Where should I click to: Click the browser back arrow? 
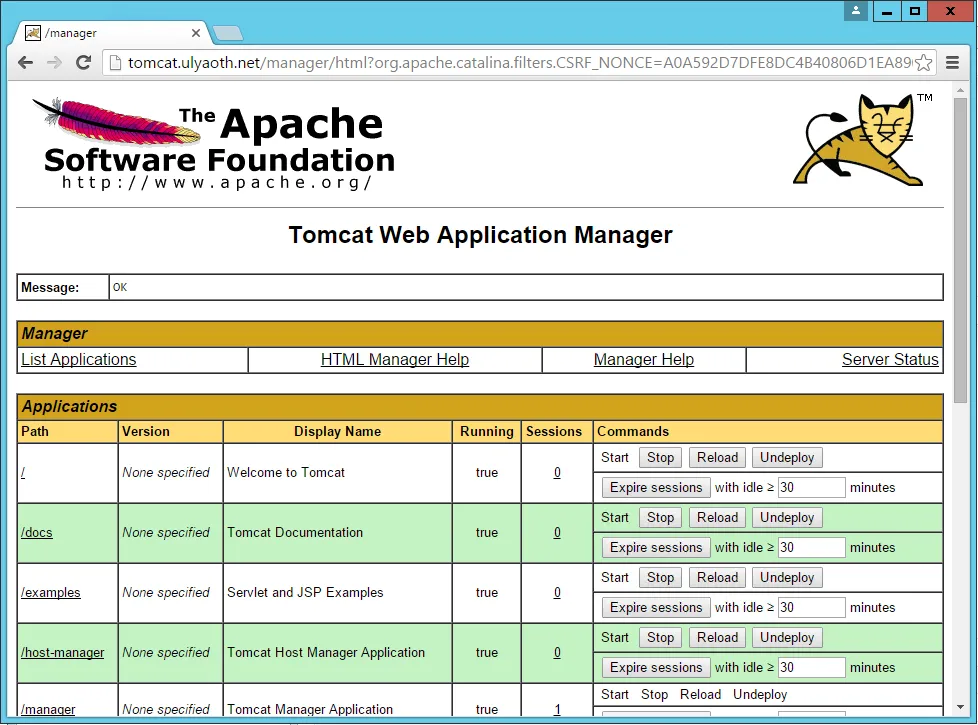click(26, 62)
